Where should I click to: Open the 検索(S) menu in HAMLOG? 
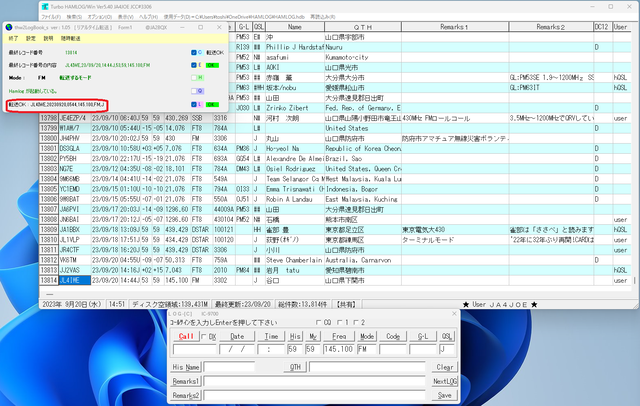click(74, 17)
